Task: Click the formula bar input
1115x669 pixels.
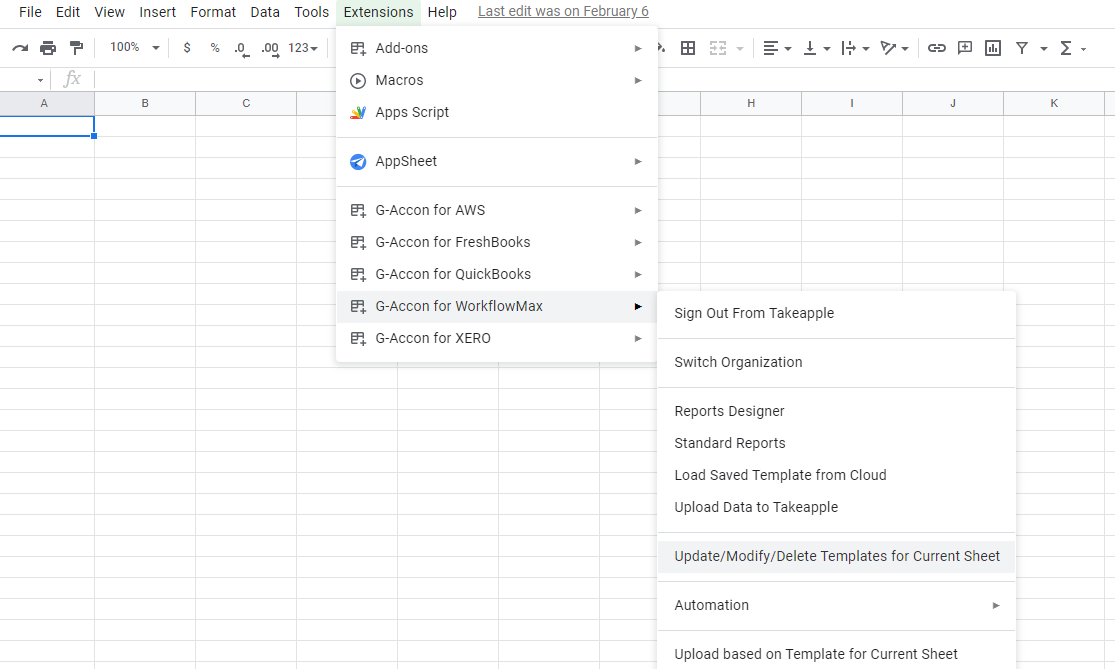Action: click(x=604, y=79)
